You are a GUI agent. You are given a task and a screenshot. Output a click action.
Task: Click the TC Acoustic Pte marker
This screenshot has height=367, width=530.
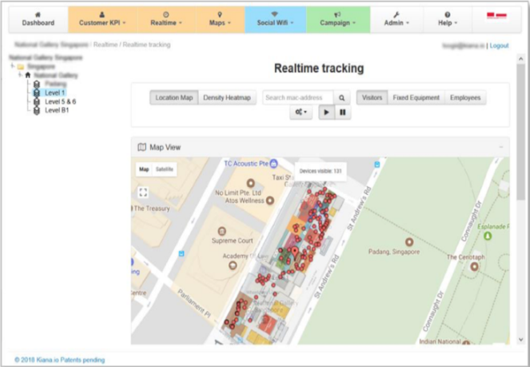point(274,164)
